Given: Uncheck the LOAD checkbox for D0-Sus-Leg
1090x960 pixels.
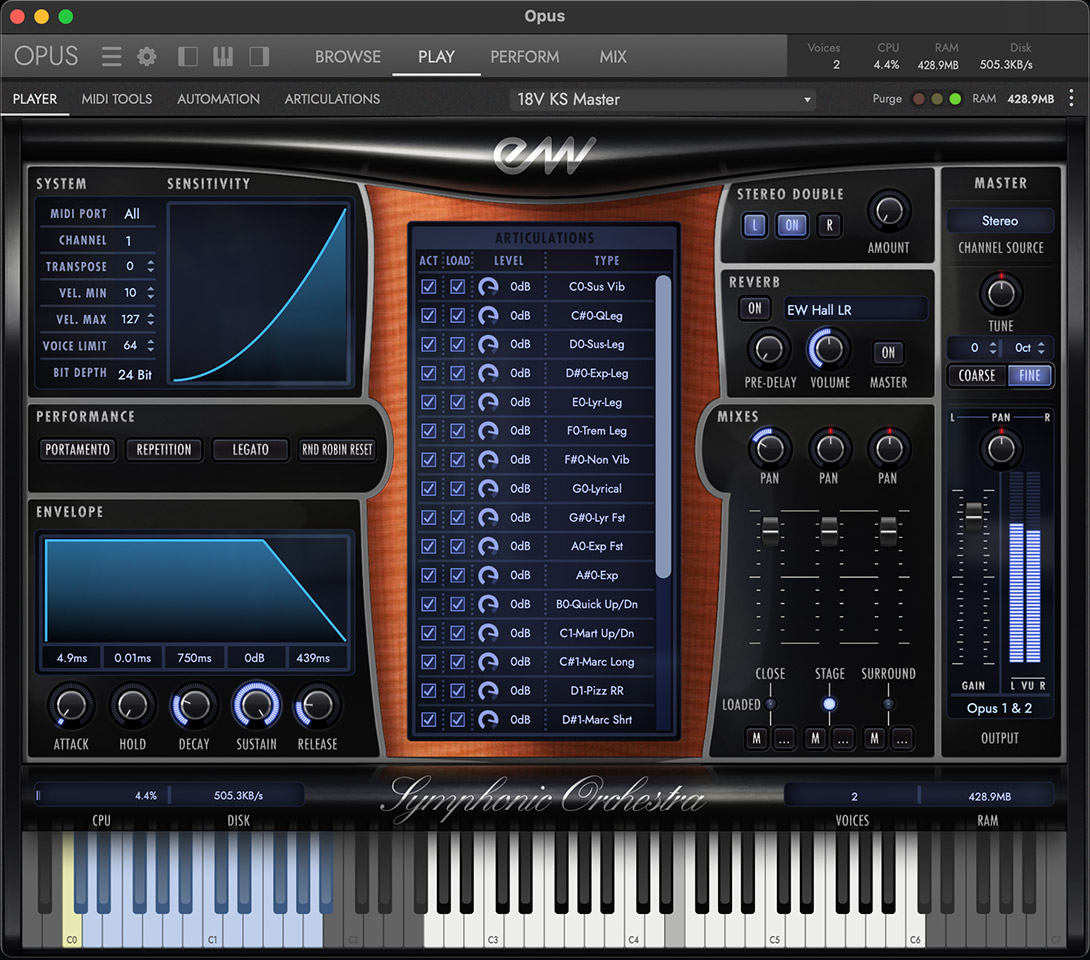Looking at the screenshot, I should (458, 345).
